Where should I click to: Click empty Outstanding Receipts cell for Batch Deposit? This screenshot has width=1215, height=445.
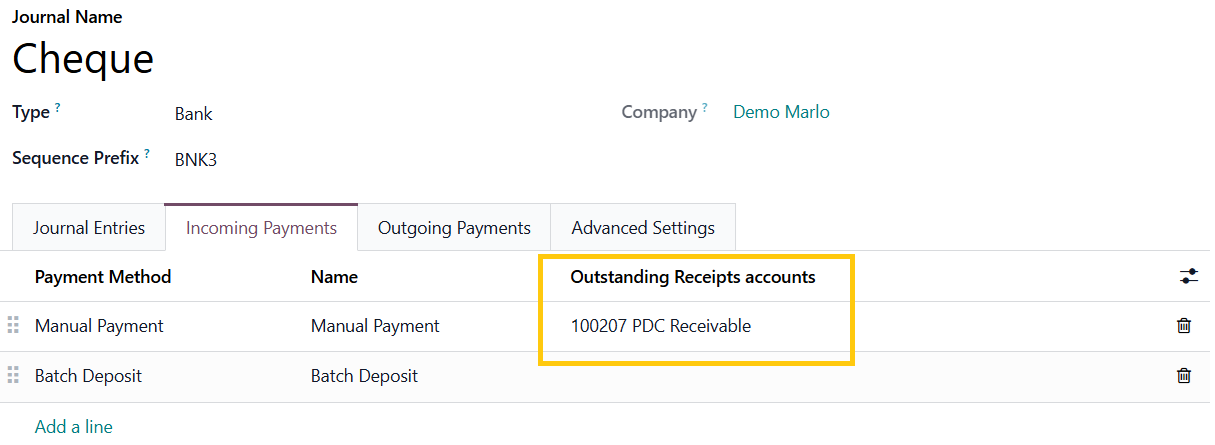(700, 376)
